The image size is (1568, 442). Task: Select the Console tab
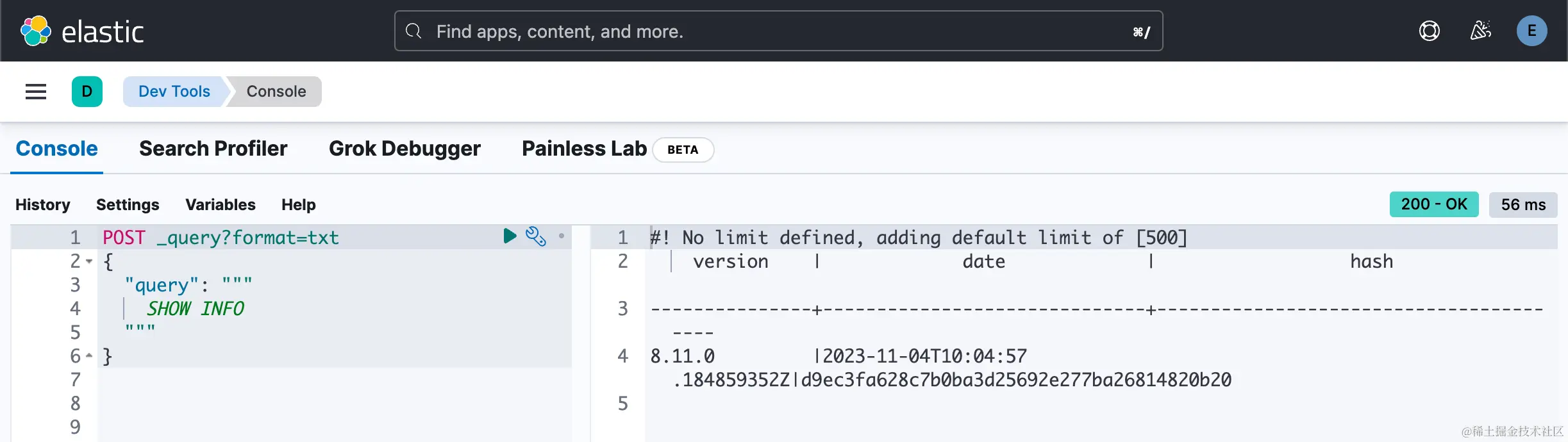click(56, 149)
